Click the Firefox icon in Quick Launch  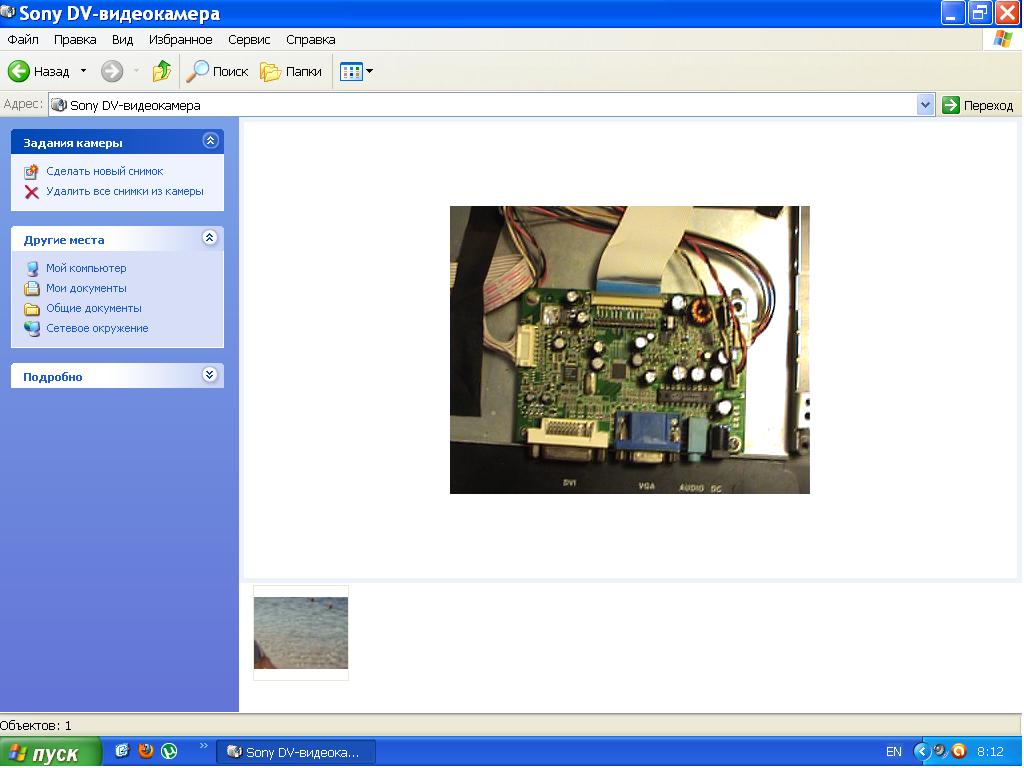pos(146,750)
